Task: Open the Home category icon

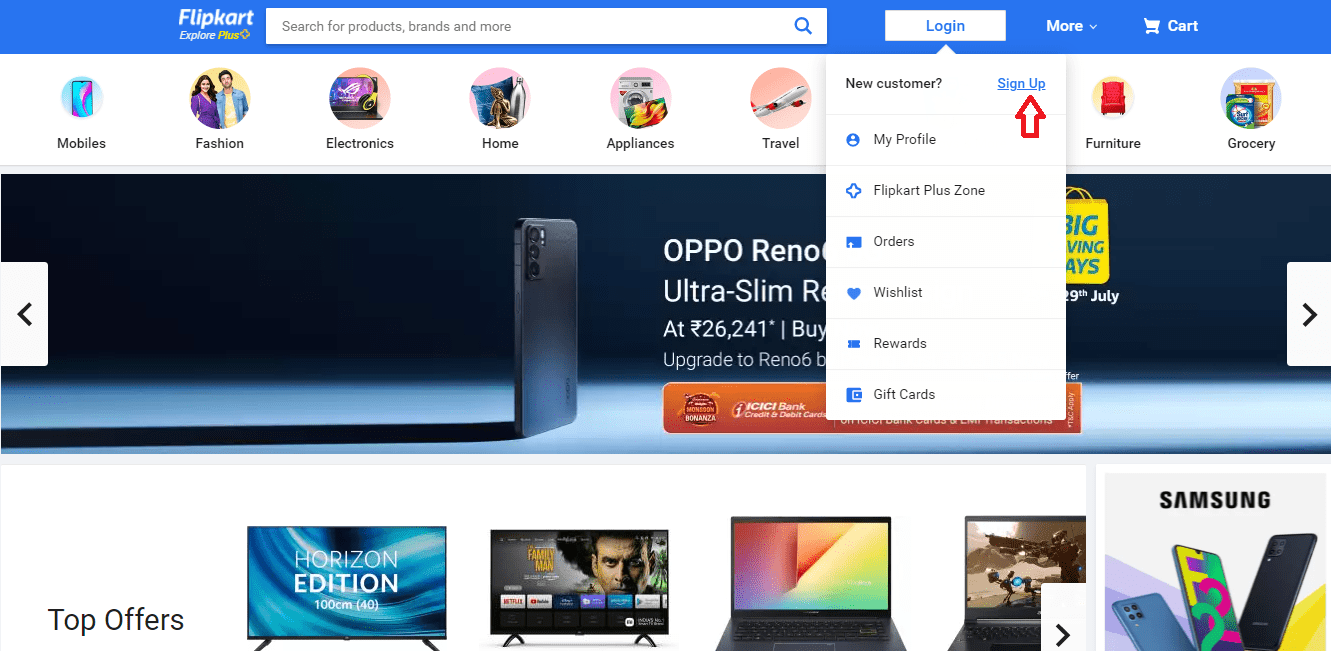Action: pos(500,98)
